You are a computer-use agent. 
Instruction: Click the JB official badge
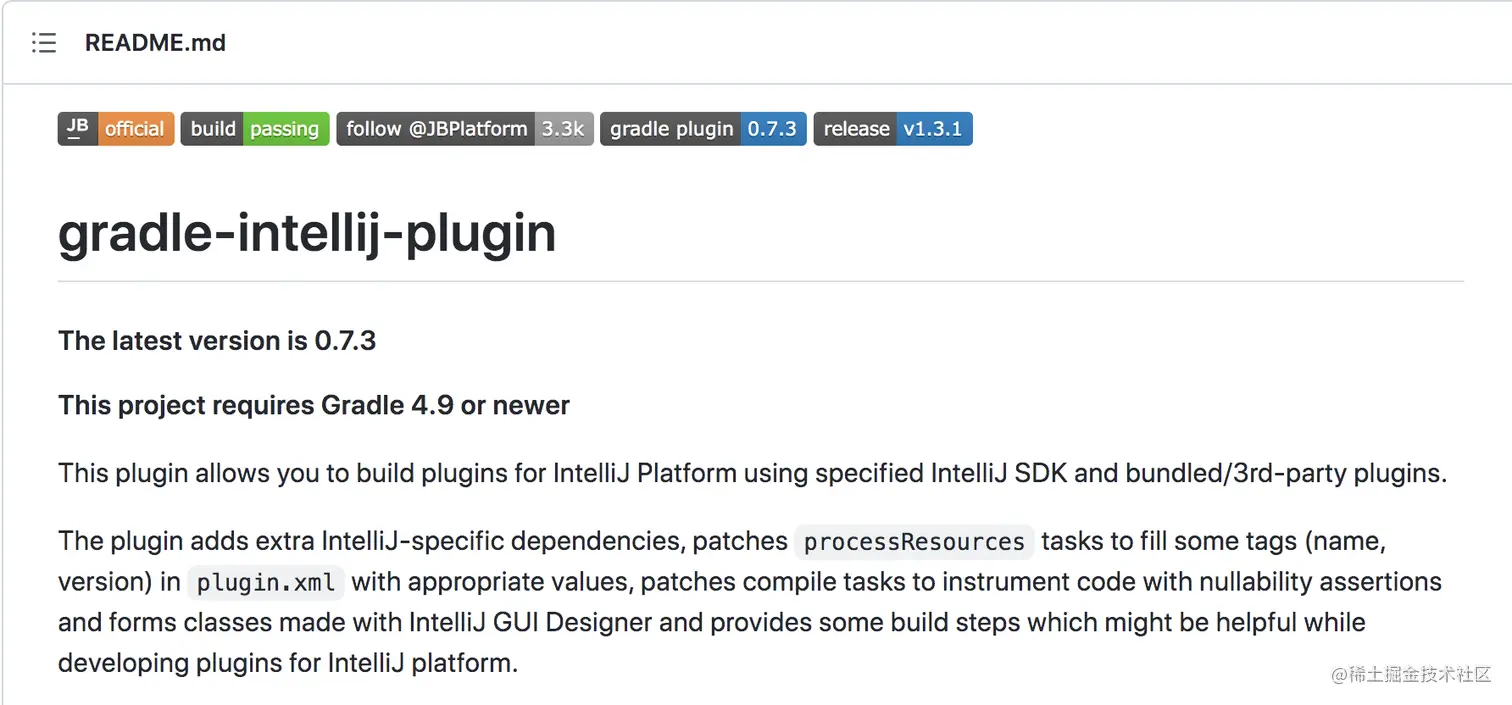coord(115,128)
